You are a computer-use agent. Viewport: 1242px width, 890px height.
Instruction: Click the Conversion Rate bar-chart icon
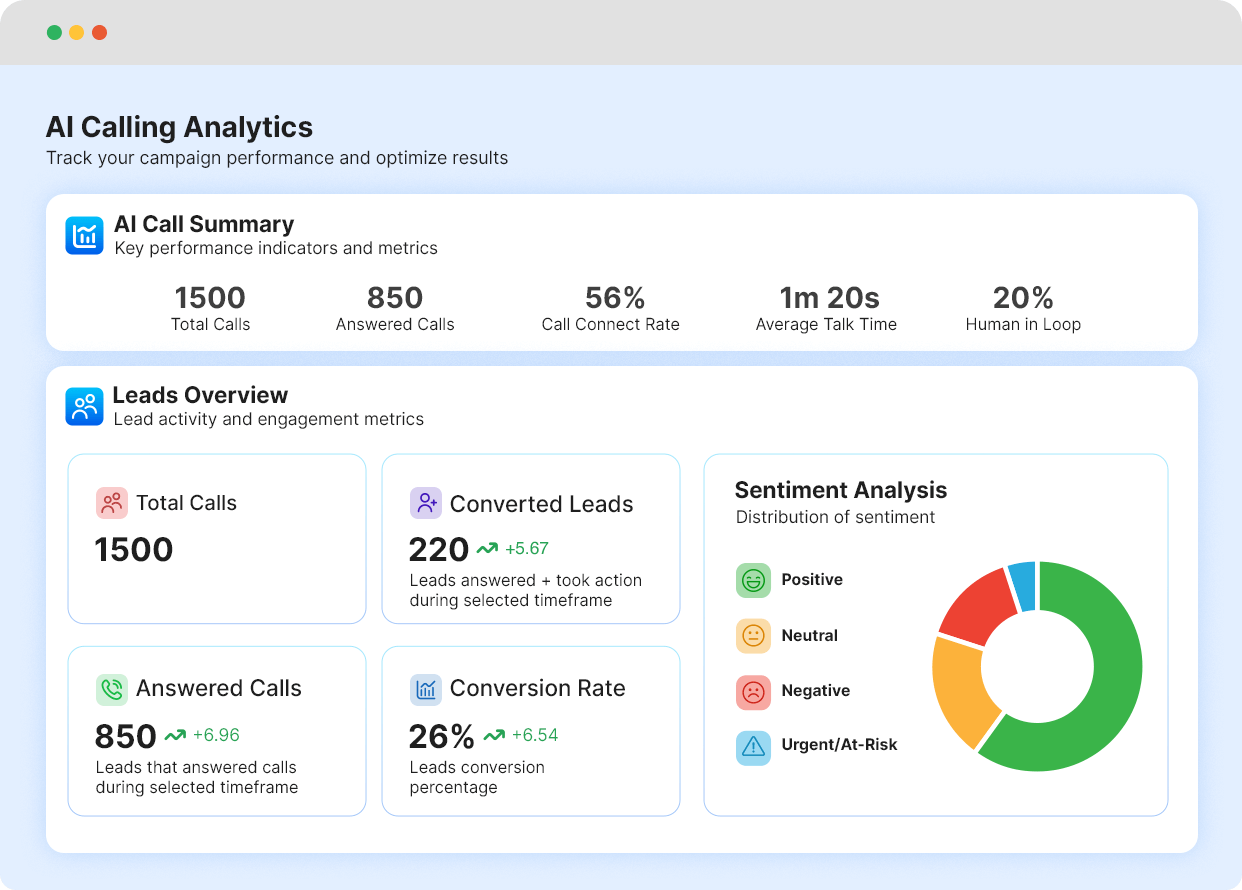[425, 689]
